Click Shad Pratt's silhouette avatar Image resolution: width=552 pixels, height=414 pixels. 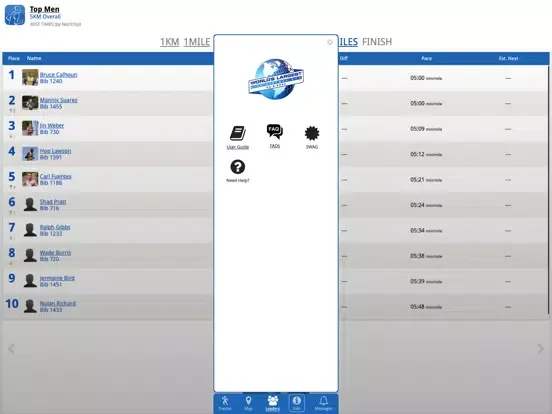tap(30, 205)
